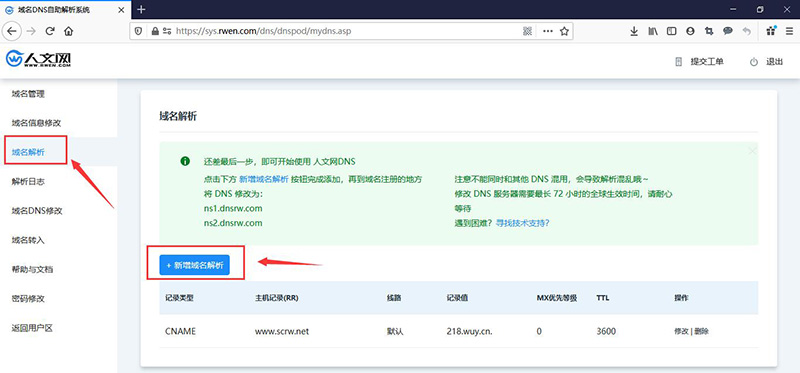Click the 提交工单 ticket icon
The height and width of the screenshot is (373, 800).
click(679, 62)
